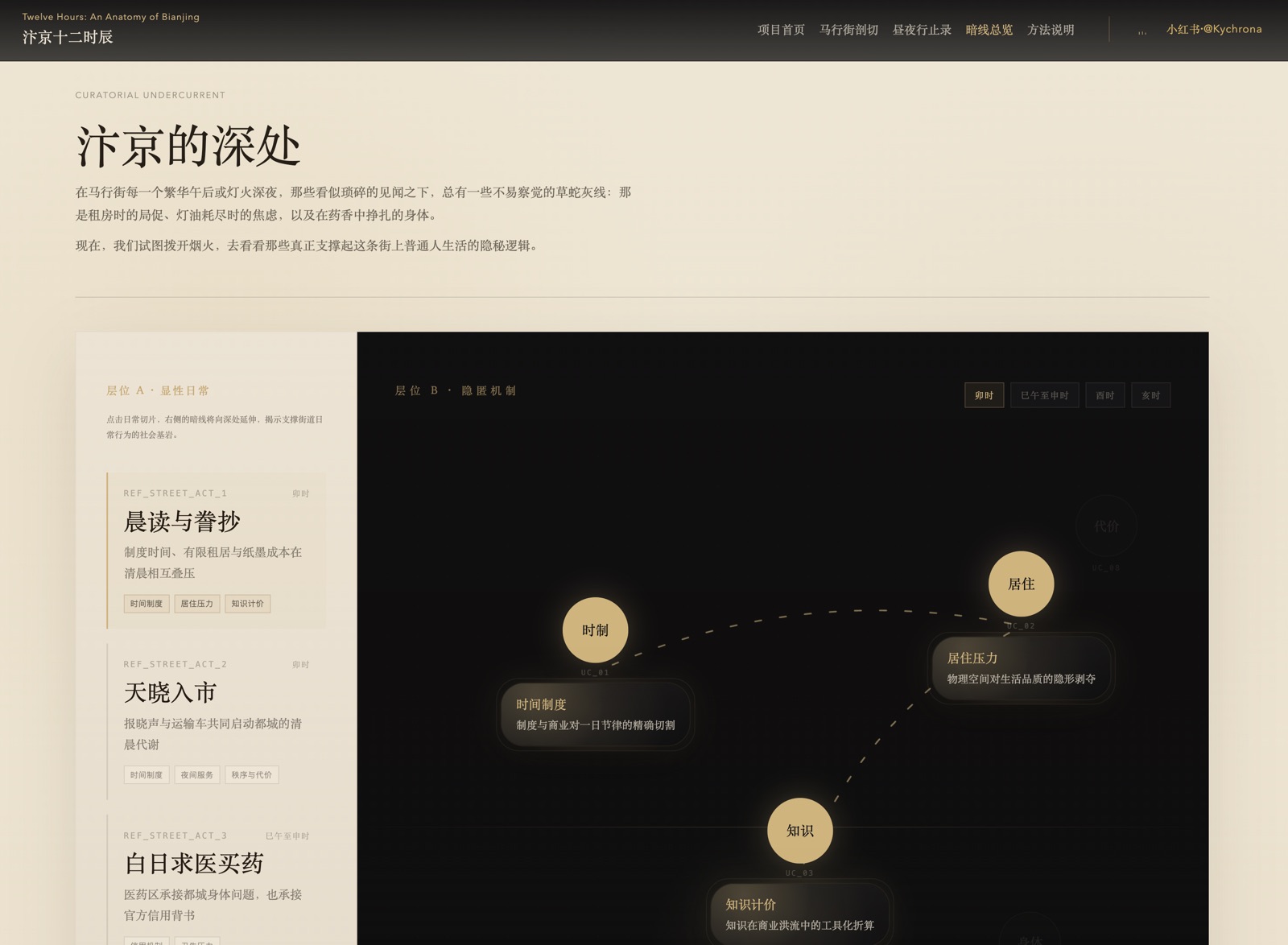This screenshot has height=945, width=1288.
Task: Click the UC_01 node label
Action: click(595, 672)
